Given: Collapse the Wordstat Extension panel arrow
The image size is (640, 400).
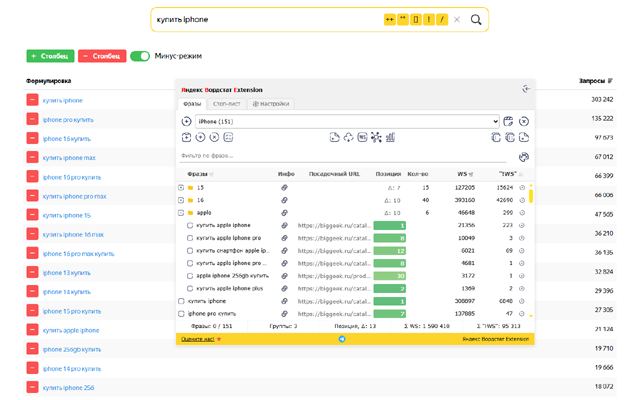Looking at the screenshot, I should point(526,89).
